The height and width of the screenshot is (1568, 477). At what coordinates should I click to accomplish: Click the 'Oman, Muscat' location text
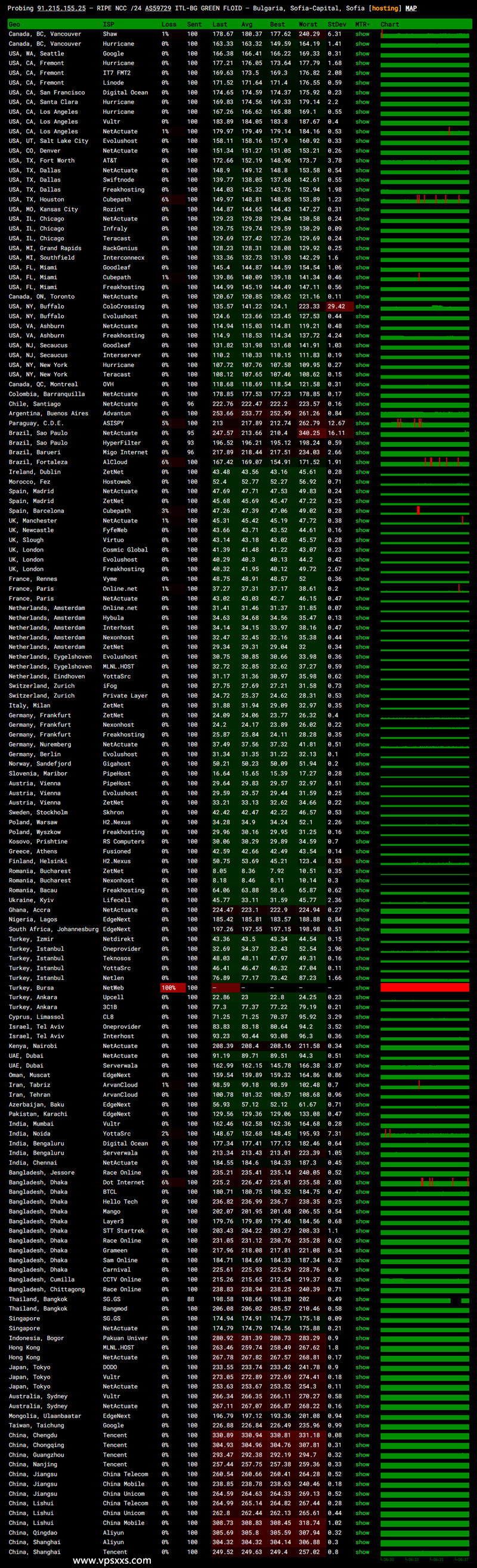29,1075
